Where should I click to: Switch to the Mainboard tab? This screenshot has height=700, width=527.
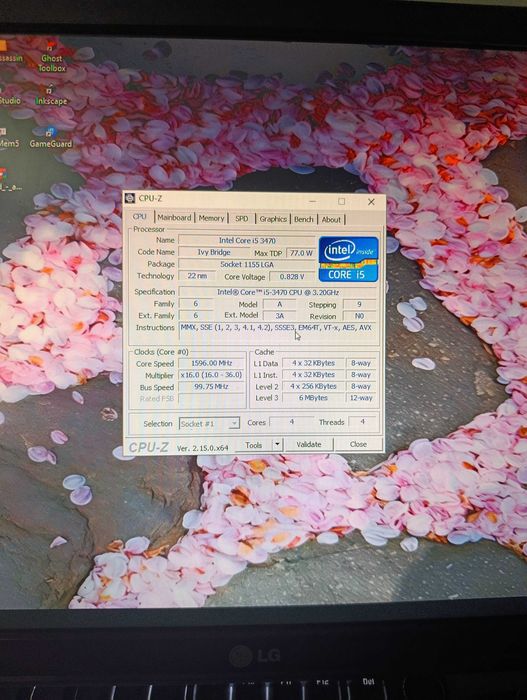click(x=174, y=218)
